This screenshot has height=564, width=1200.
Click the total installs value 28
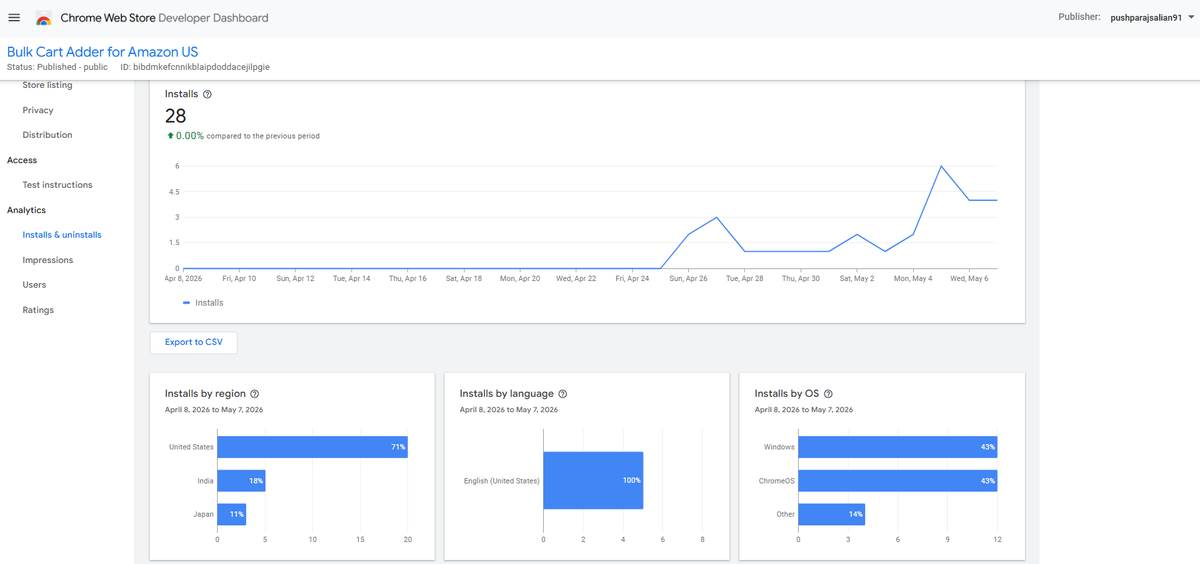tap(175, 116)
